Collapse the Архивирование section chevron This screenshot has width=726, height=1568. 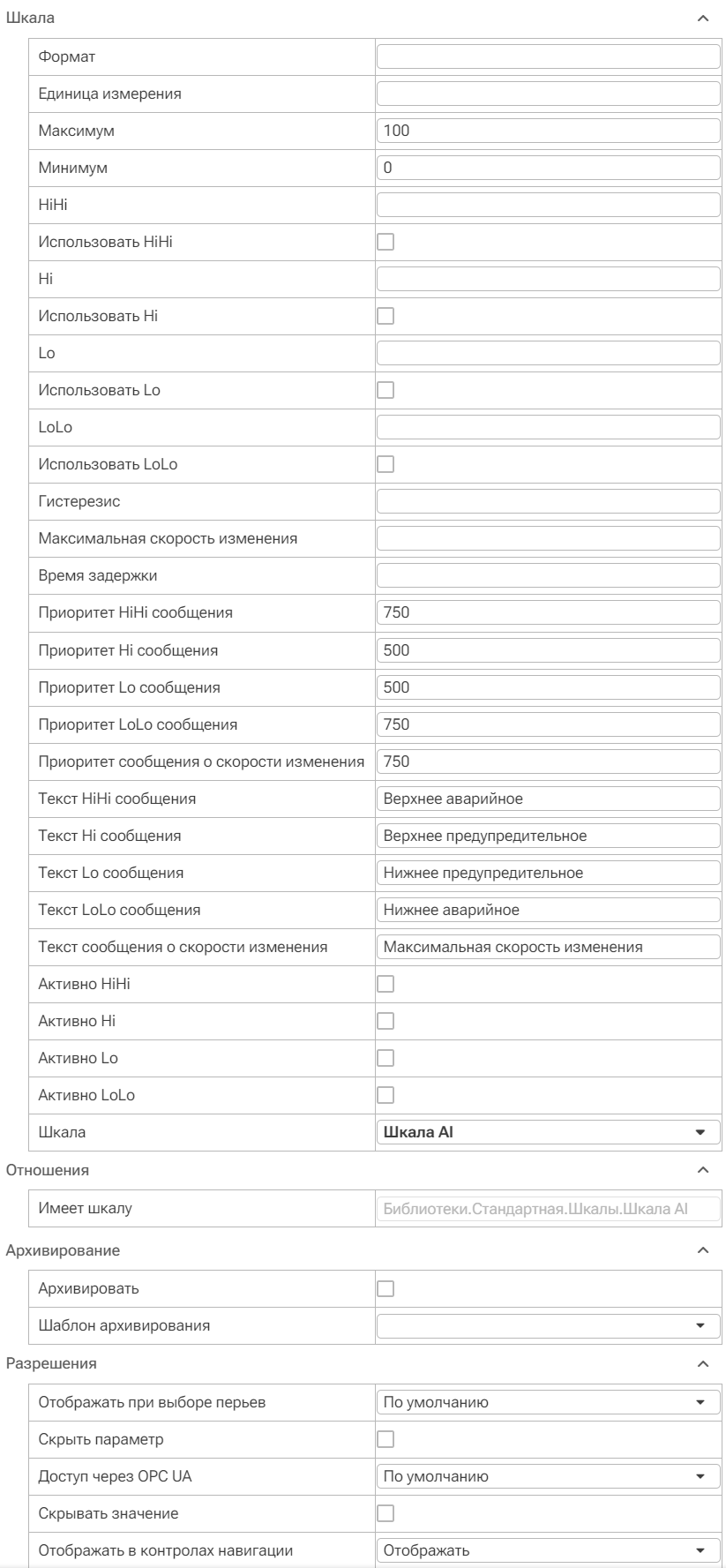pyautogui.click(x=702, y=1250)
